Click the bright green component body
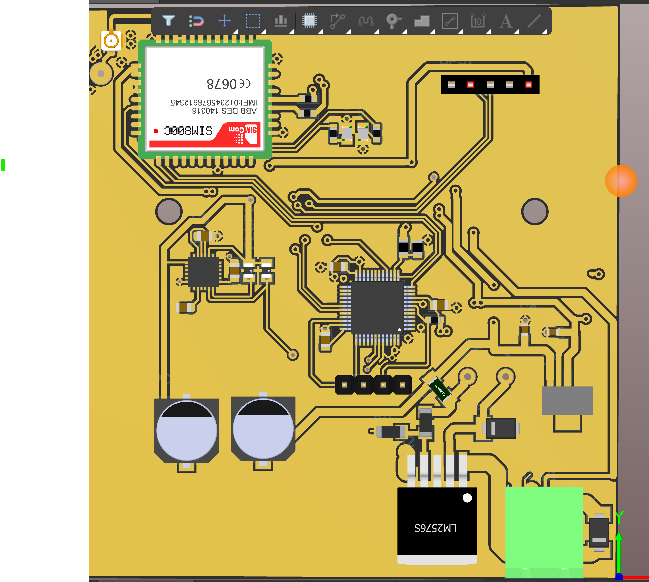 (543, 531)
